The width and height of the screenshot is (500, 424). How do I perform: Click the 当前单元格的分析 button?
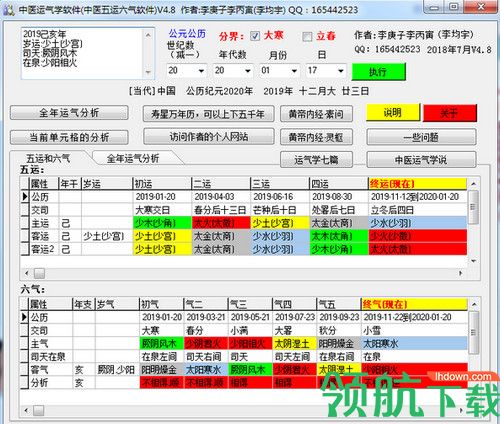pos(69,137)
